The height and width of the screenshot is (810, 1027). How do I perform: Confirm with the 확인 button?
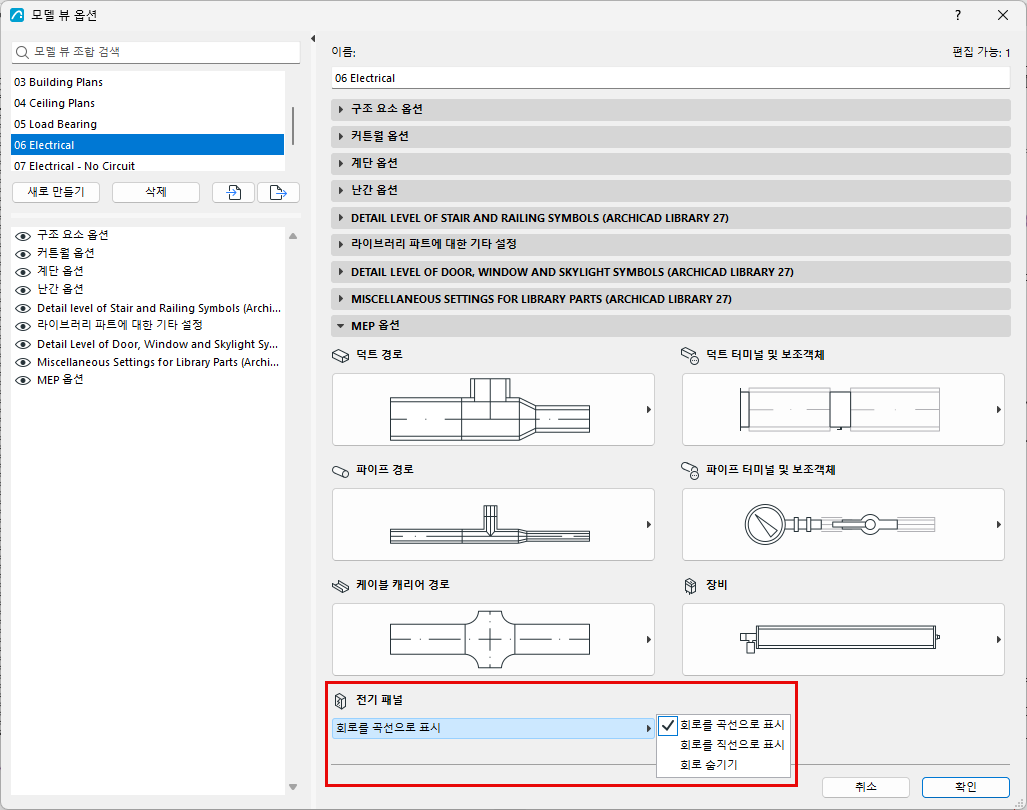pyautogui.click(x=965, y=787)
